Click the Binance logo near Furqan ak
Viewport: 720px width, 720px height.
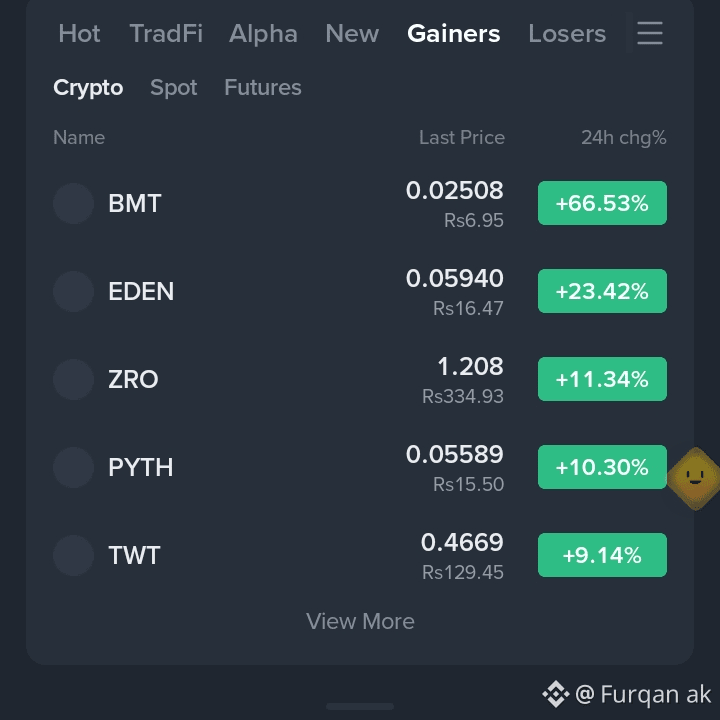pyautogui.click(x=556, y=694)
